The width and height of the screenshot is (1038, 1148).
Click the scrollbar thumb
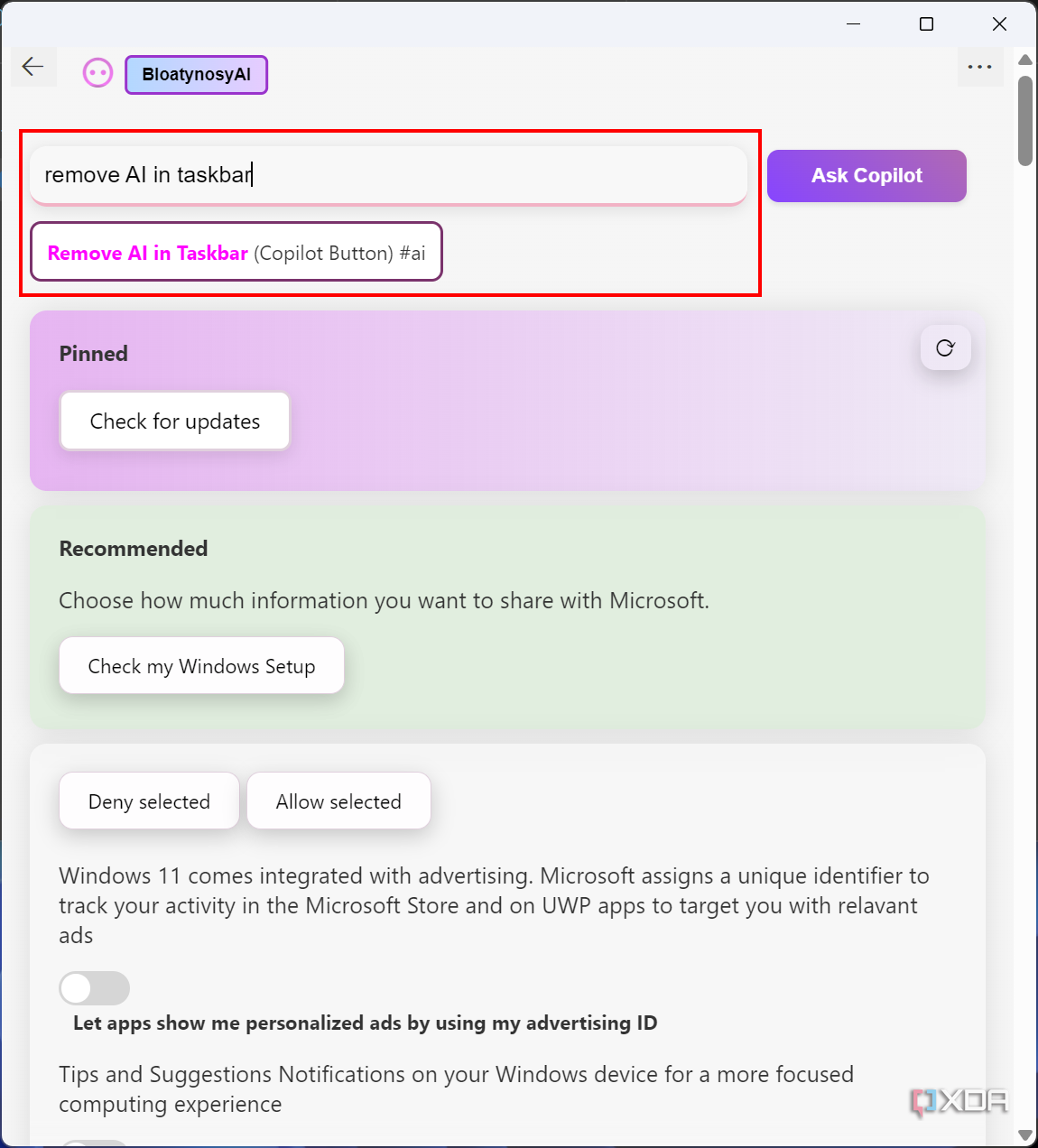[x=1024, y=117]
